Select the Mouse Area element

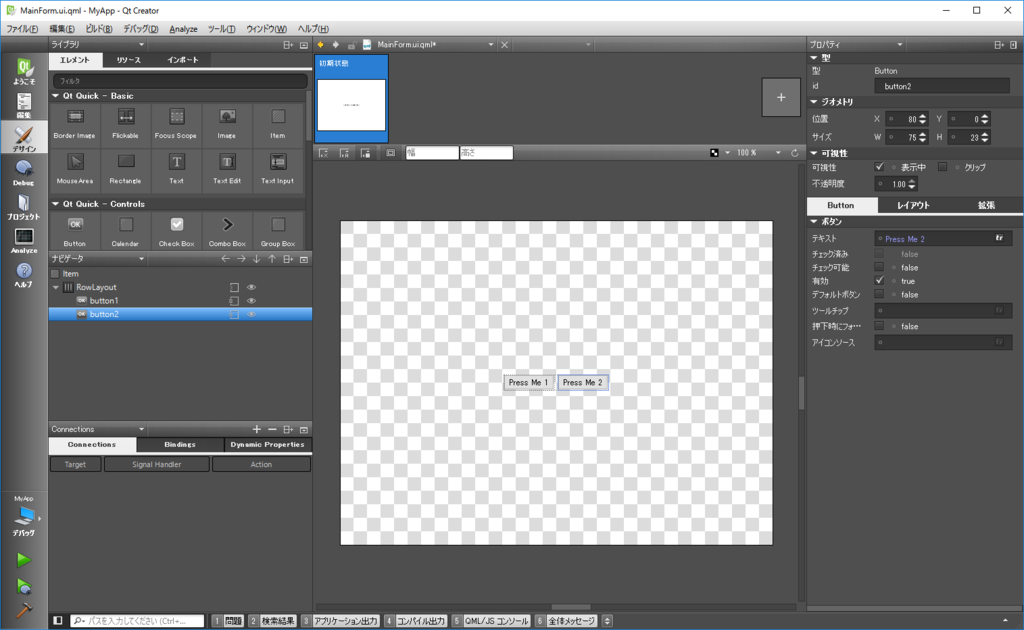(74, 168)
